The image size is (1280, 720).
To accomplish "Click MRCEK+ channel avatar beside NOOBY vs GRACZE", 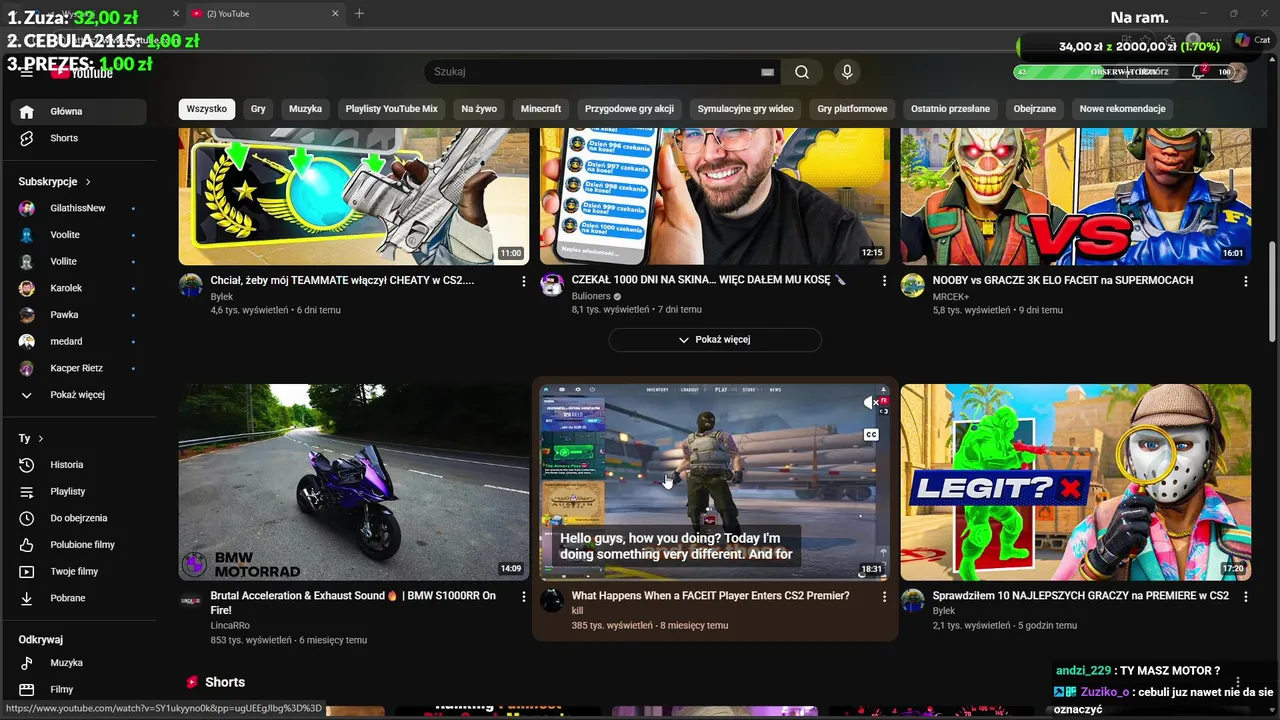I will (912, 285).
